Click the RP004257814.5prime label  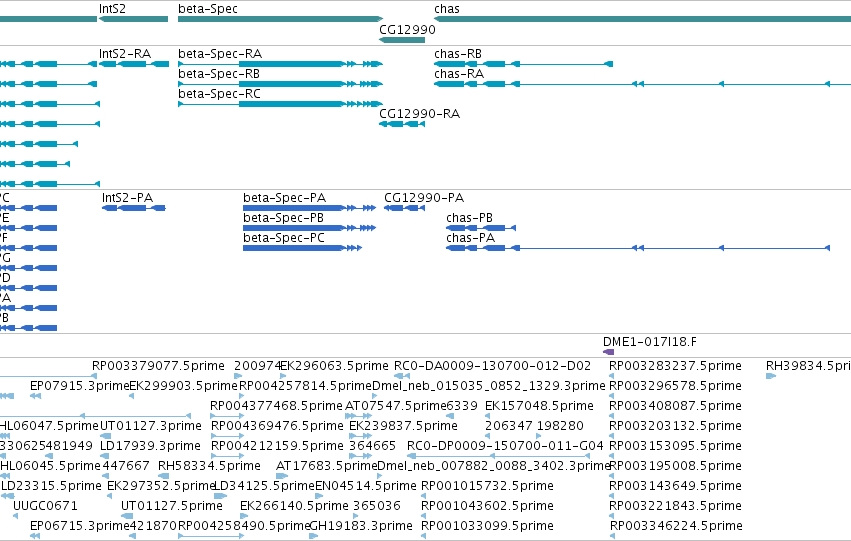point(306,386)
